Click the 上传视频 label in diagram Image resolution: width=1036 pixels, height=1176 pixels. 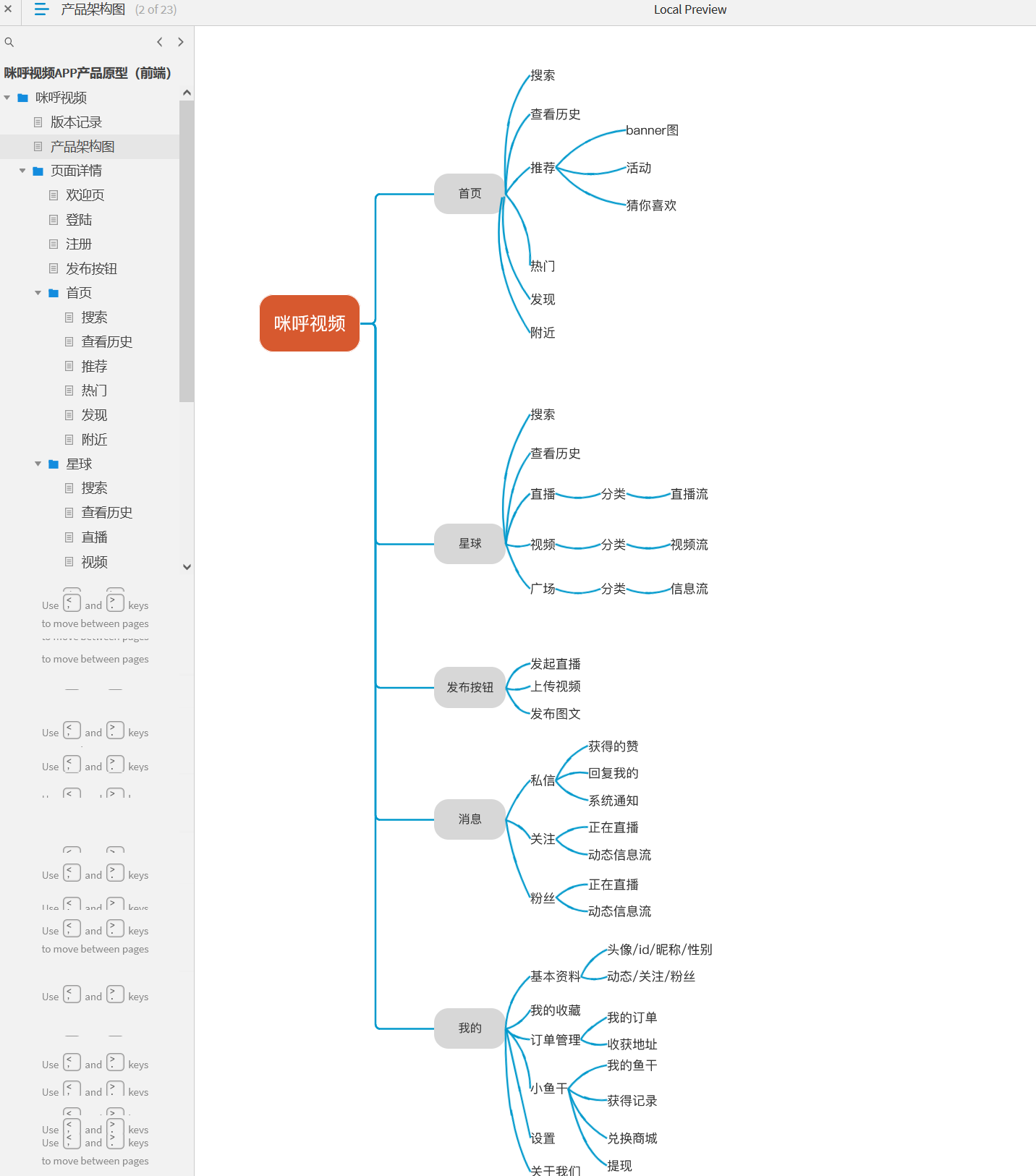556,686
